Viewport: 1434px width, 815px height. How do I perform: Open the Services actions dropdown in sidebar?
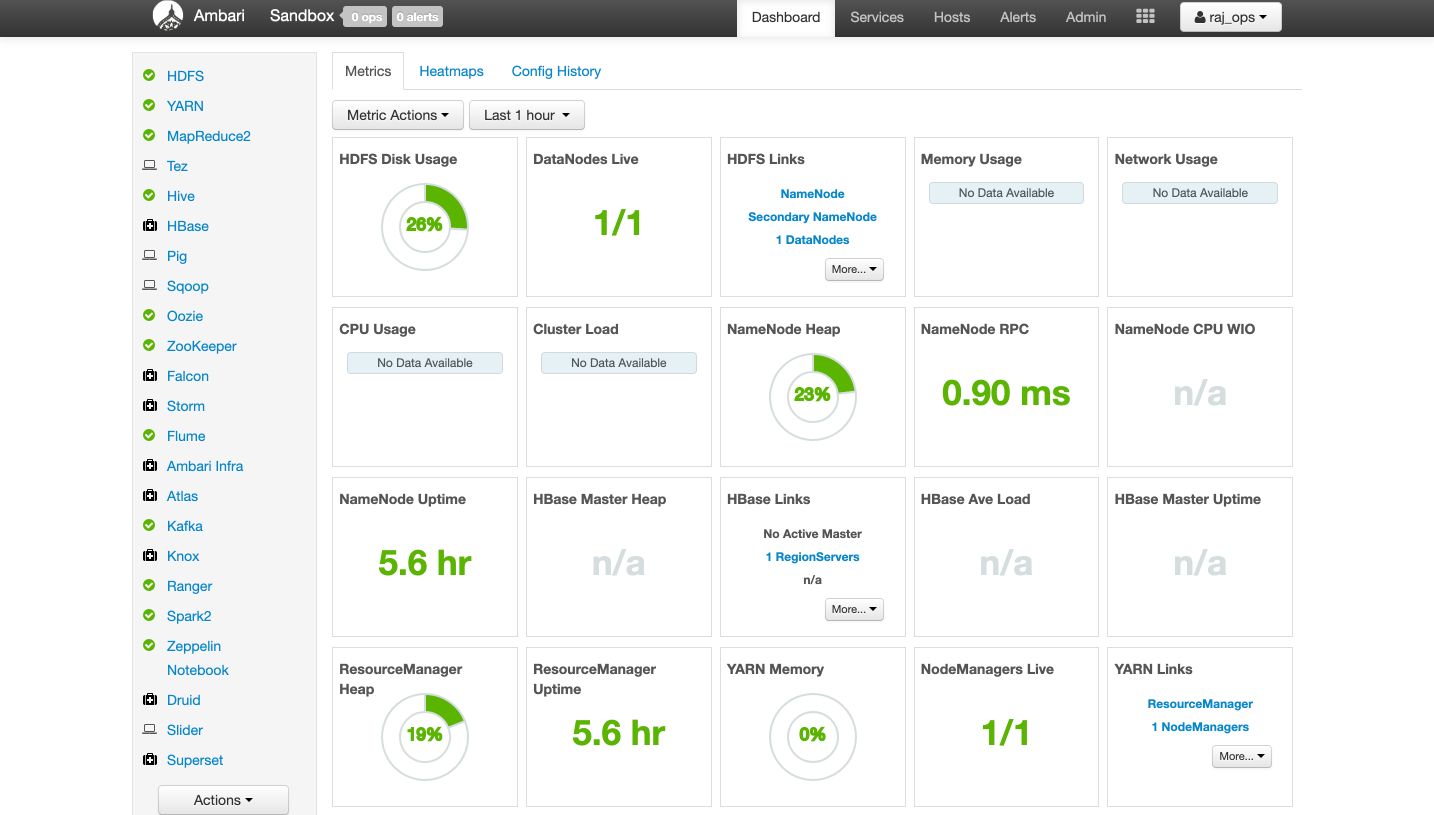[x=223, y=800]
